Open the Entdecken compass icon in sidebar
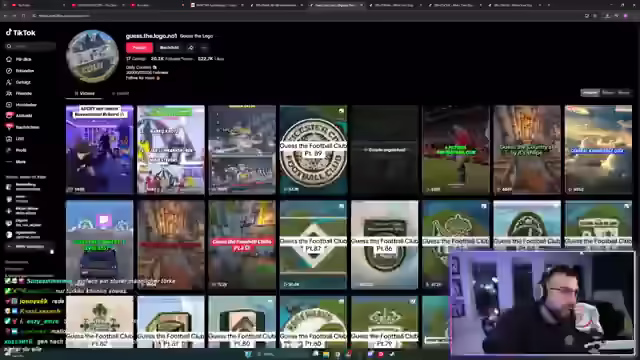This screenshot has width=640, height=360. click(9, 71)
